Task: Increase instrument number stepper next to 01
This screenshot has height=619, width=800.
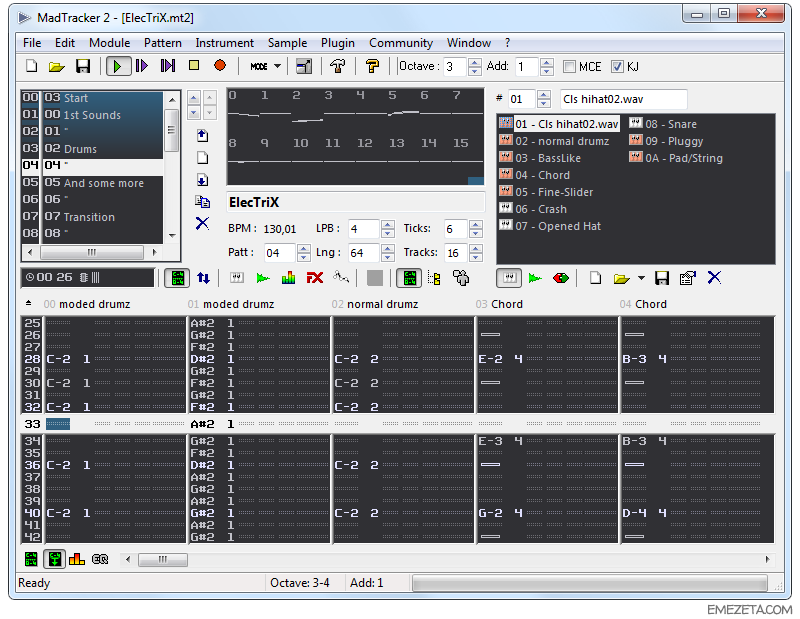Action: pos(544,95)
